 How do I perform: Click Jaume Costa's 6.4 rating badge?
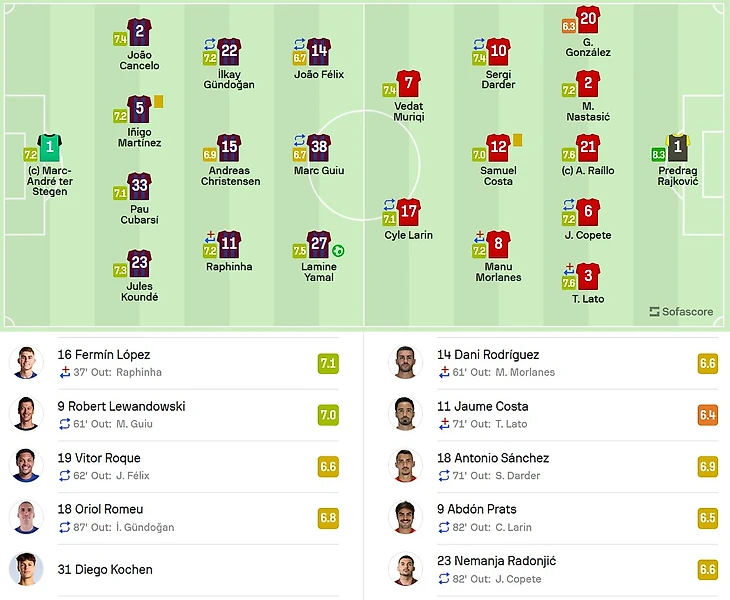click(x=707, y=414)
